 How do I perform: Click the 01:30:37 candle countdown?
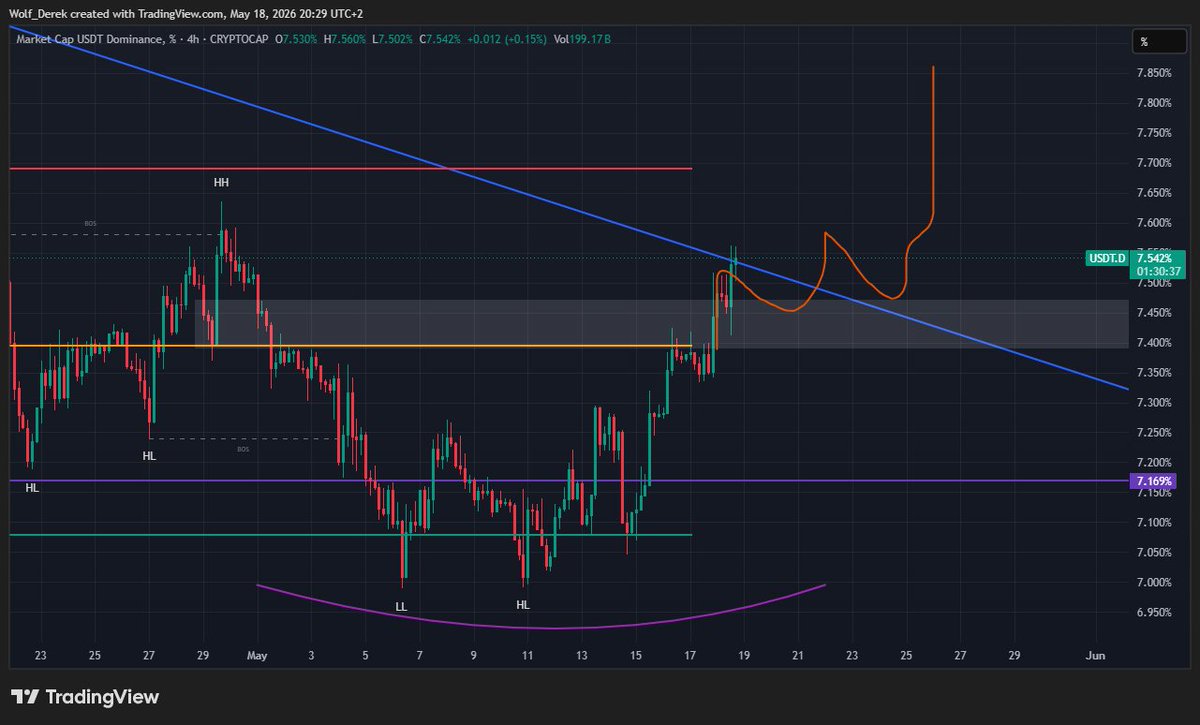coord(1157,271)
